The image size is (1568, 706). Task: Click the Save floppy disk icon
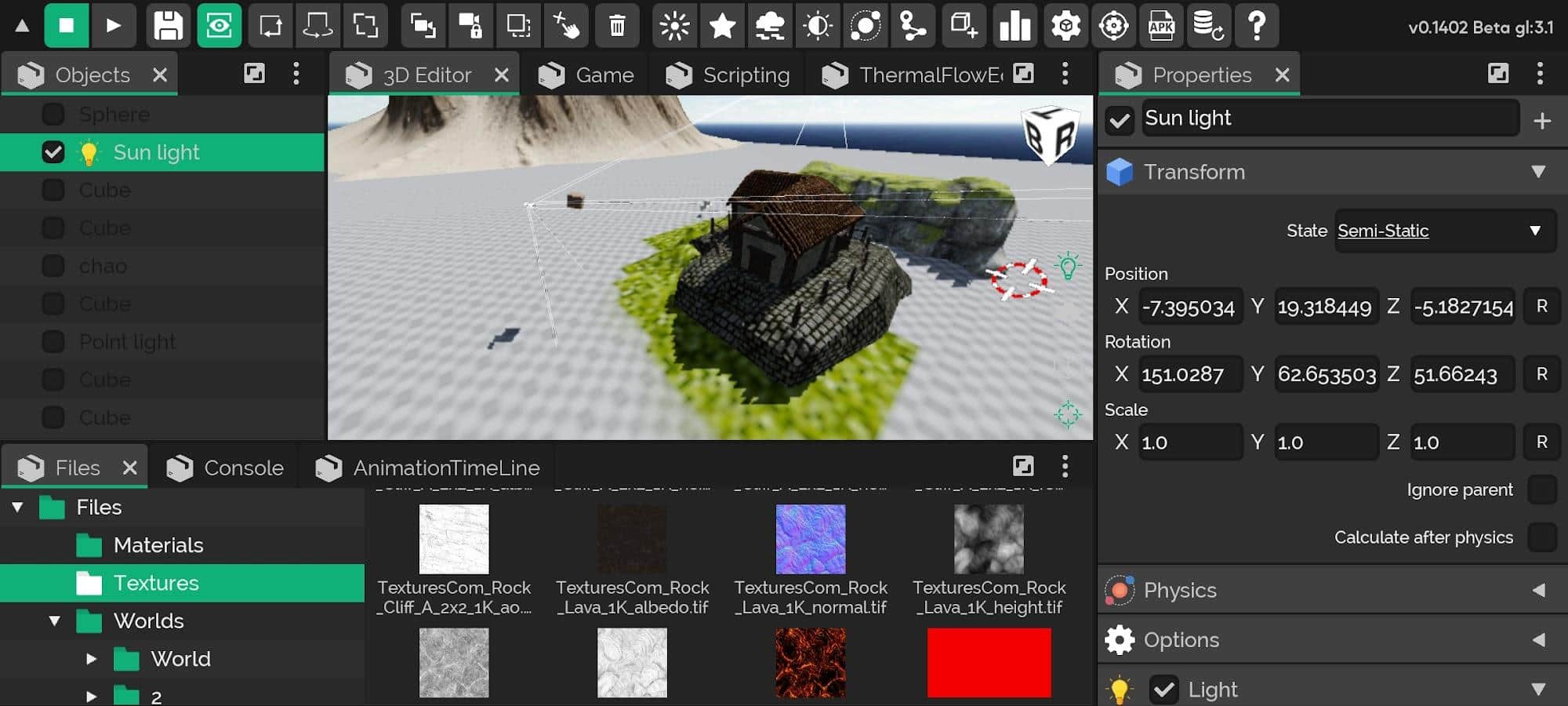[168, 26]
